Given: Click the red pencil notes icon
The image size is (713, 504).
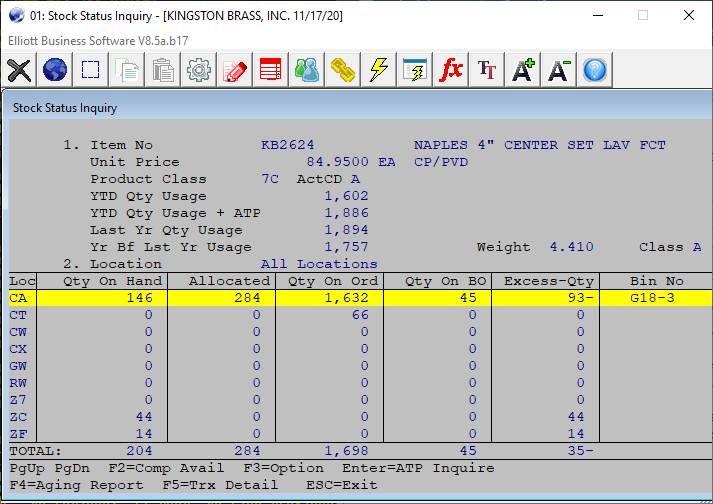Looking at the screenshot, I should [235, 70].
